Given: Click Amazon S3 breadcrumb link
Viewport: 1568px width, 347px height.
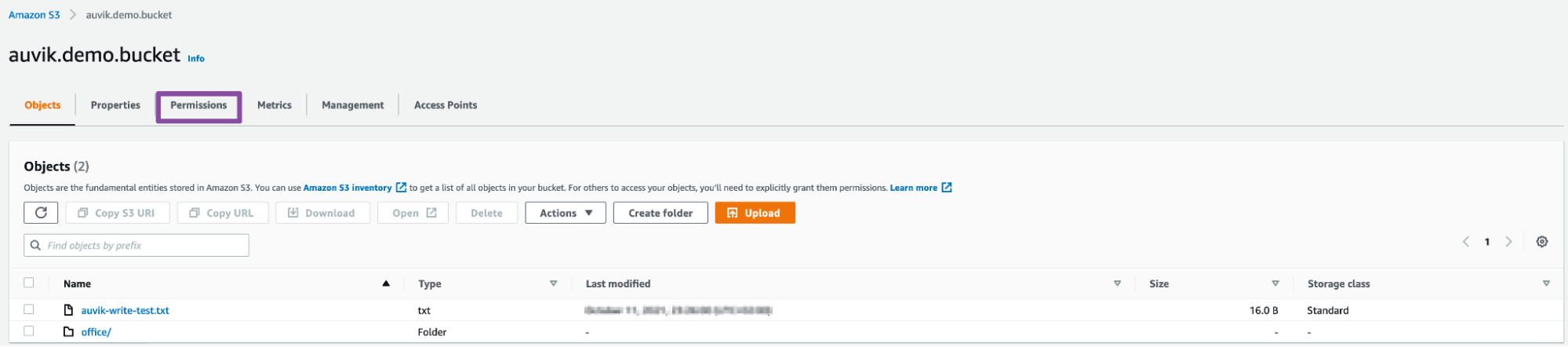Looking at the screenshot, I should tap(35, 15).
